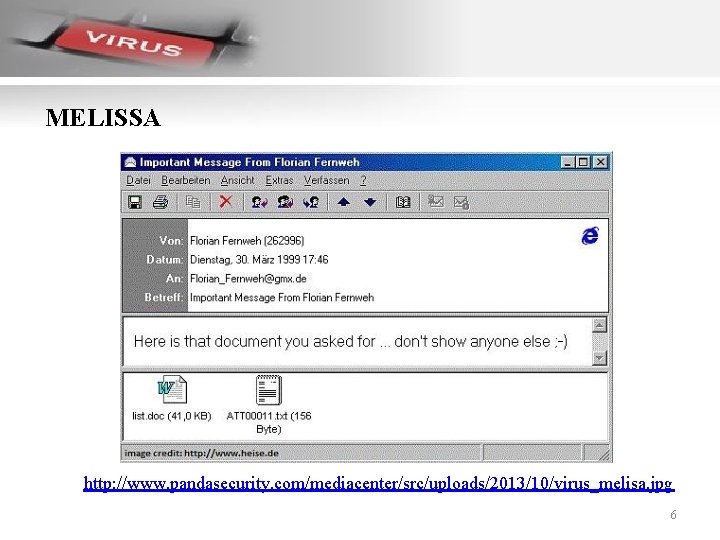Maximize the email message window
720x540 pixels.
coord(583,162)
